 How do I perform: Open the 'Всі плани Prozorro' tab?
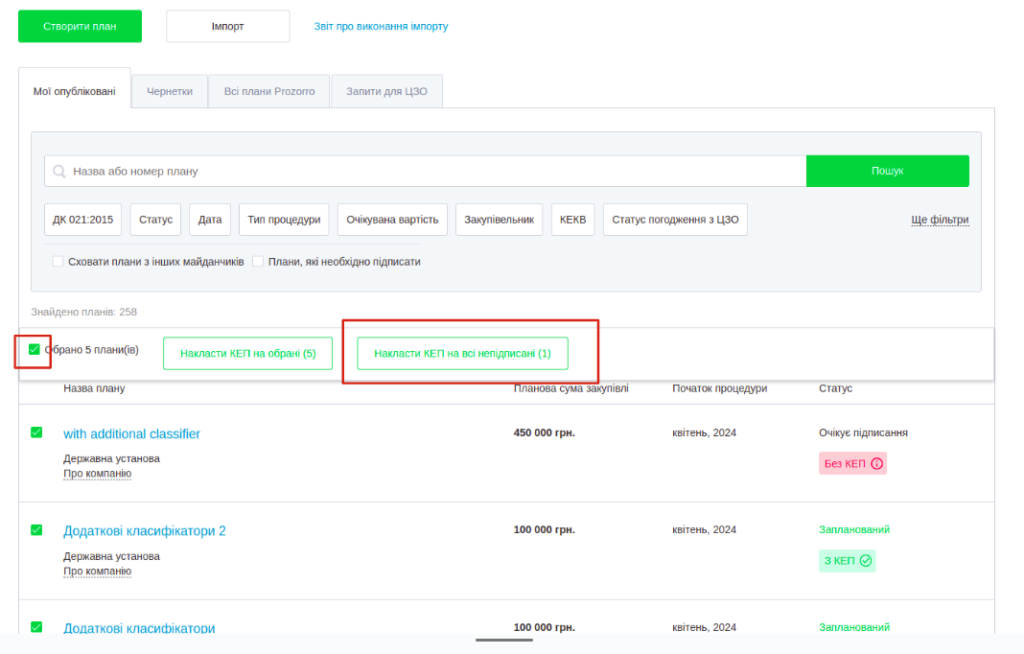(269, 91)
